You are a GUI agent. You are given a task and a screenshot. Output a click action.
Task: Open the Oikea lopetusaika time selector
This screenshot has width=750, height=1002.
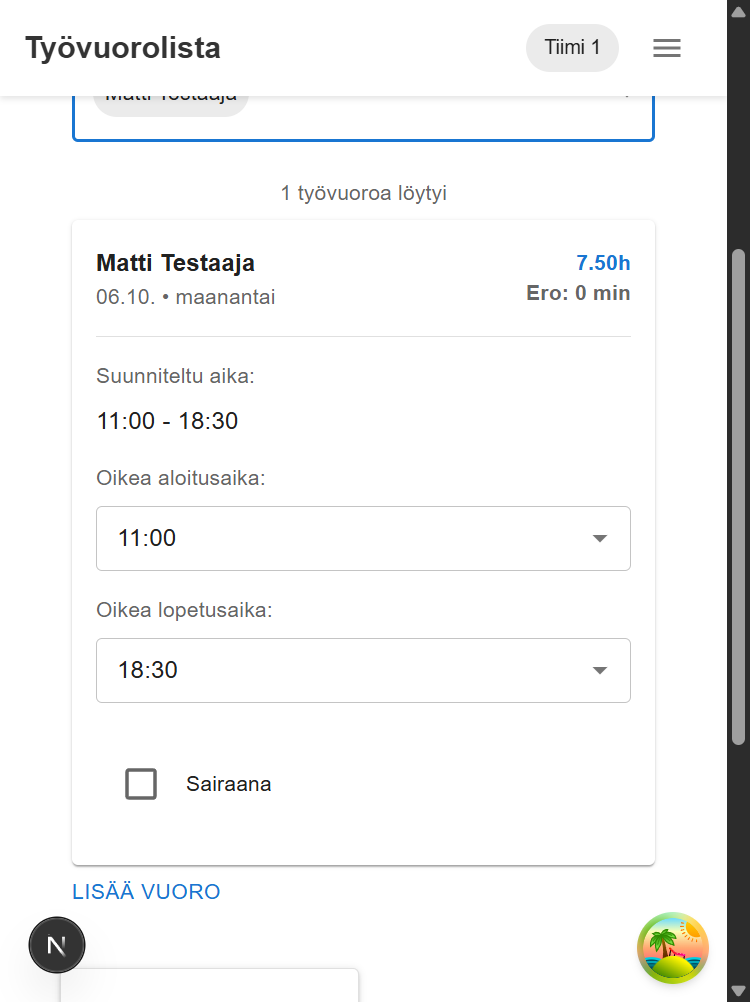363,670
